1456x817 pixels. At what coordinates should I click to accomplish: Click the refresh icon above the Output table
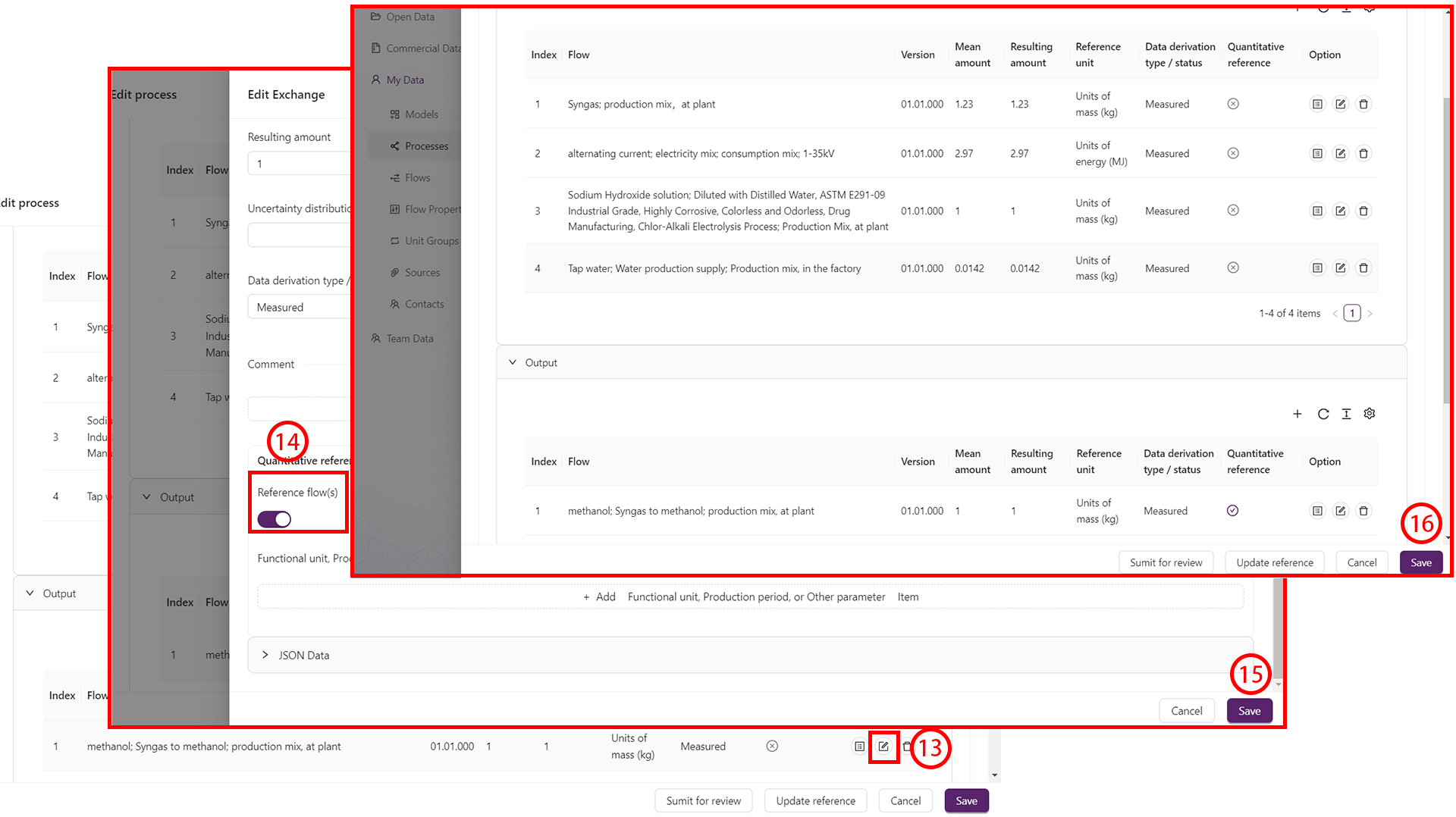click(1323, 414)
